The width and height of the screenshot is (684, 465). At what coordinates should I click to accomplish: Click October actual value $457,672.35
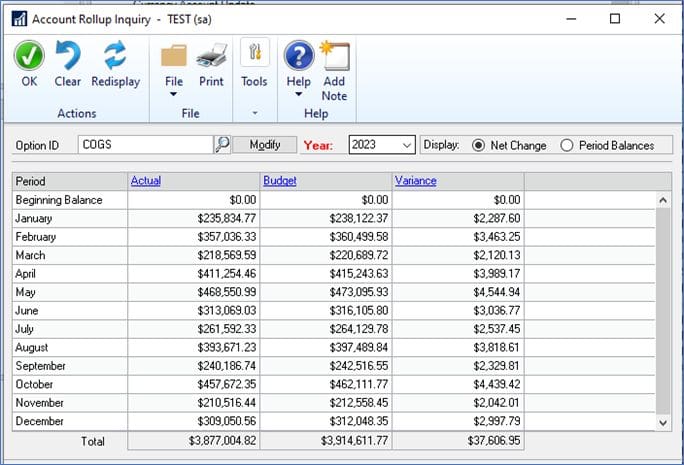tap(226, 384)
